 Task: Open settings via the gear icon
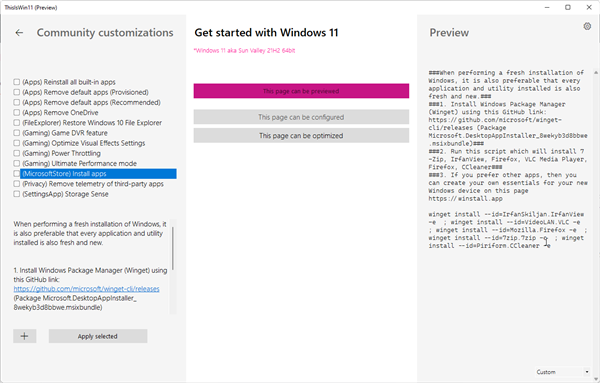587,26
